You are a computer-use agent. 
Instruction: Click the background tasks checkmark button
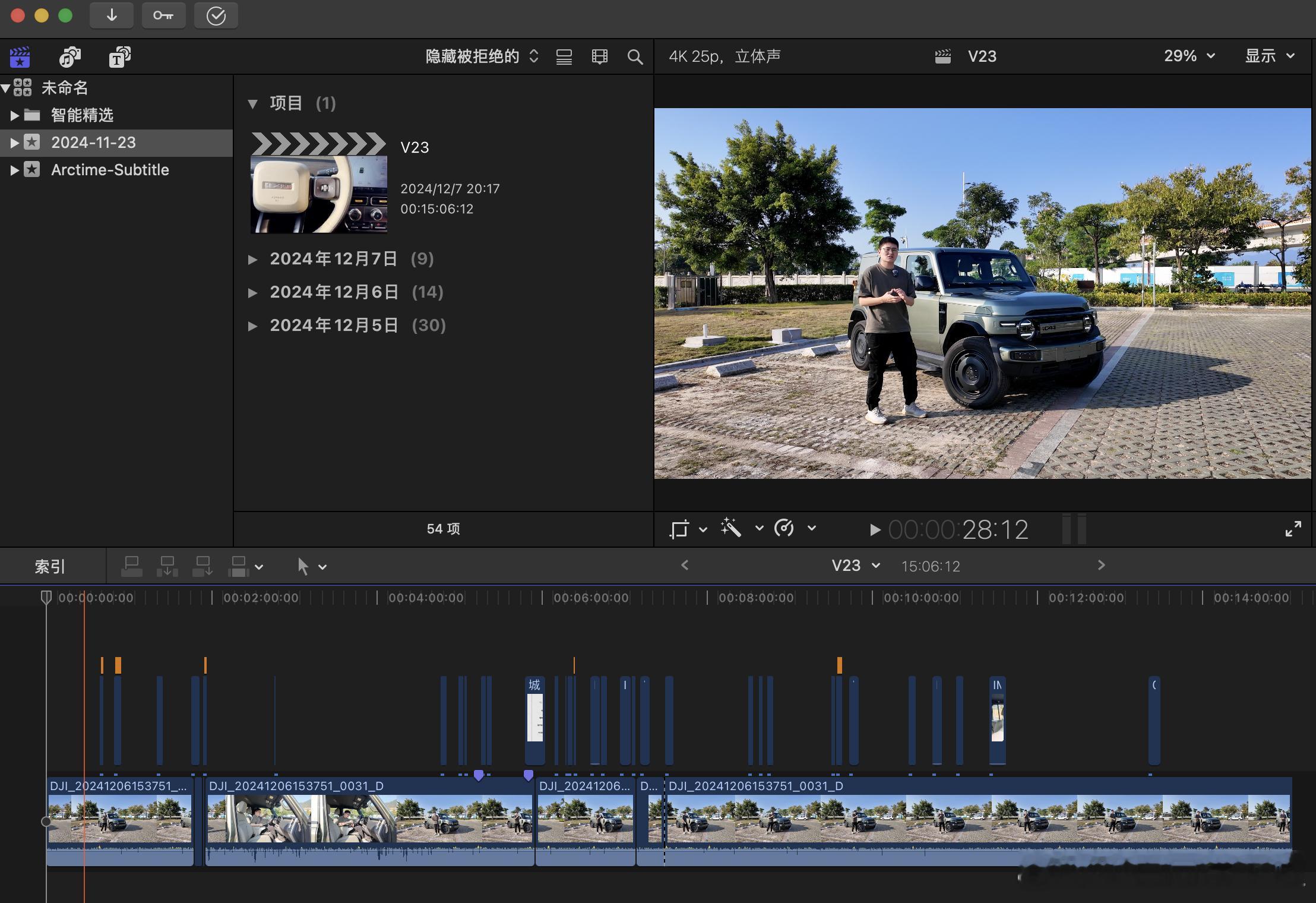[x=216, y=16]
